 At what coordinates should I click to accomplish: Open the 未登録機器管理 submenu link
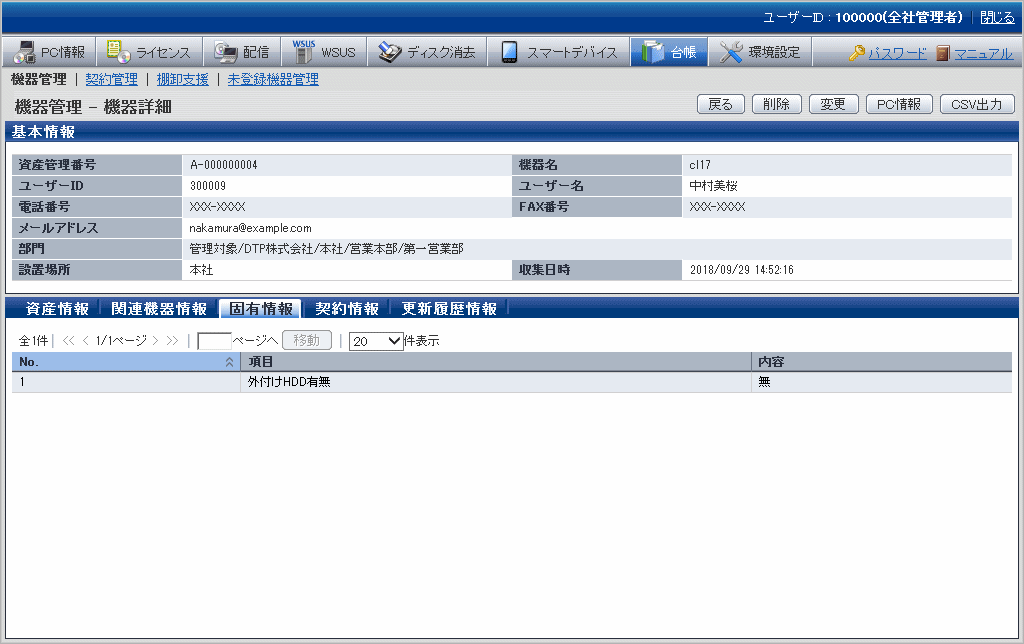coord(273,80)
